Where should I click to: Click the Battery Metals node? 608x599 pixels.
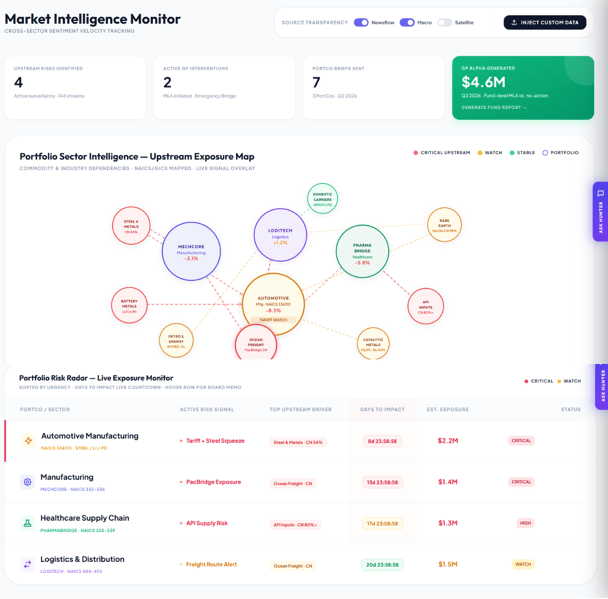pos(129,305)
